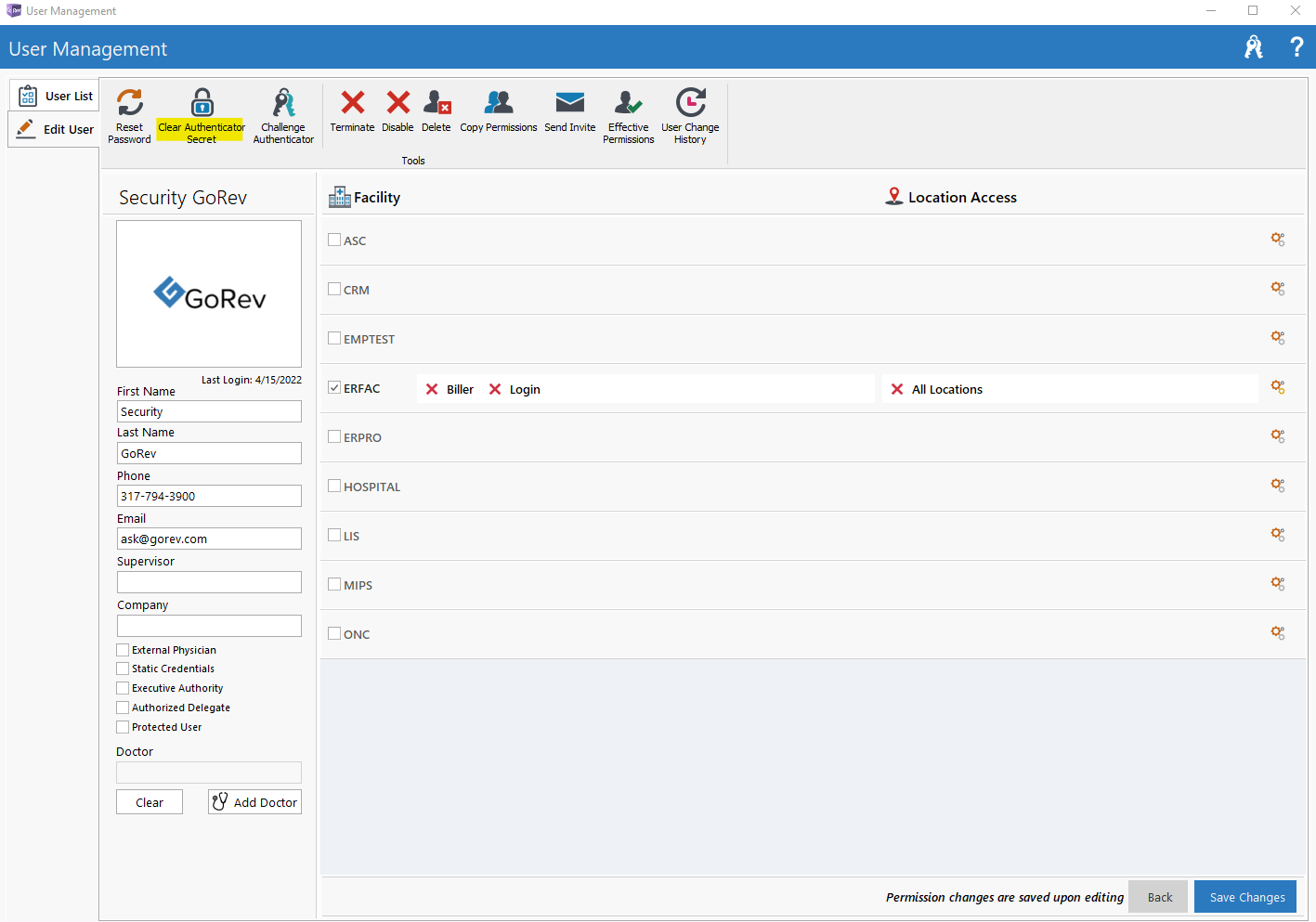Screen dimensions: 1316x922
Task: Click the key person icon in header
Action: coord(1254,47)
